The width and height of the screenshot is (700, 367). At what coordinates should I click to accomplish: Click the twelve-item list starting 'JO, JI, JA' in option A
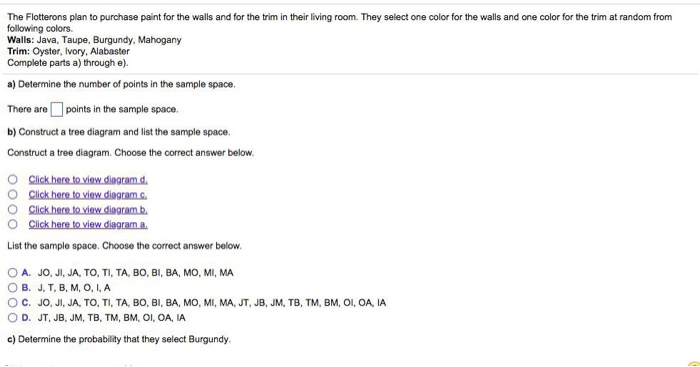136,273
